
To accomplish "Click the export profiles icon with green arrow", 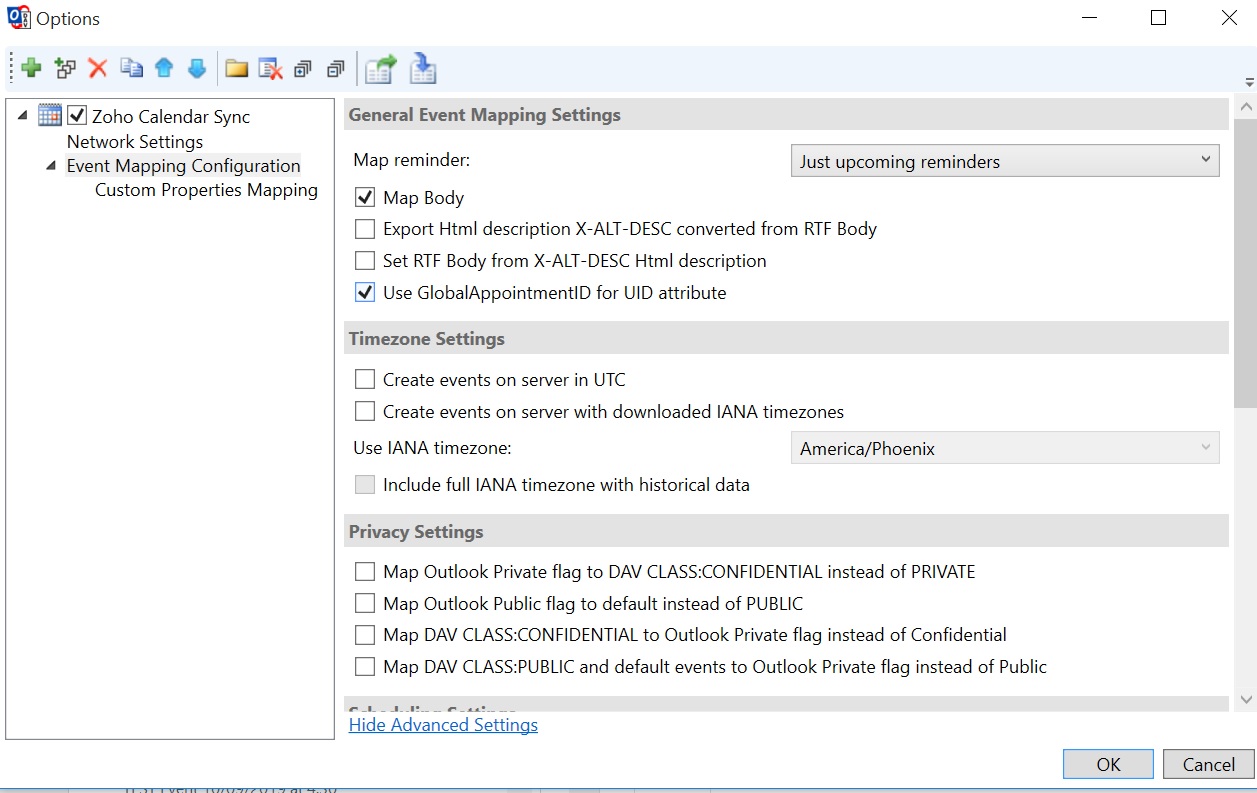I will pos(380,68).
